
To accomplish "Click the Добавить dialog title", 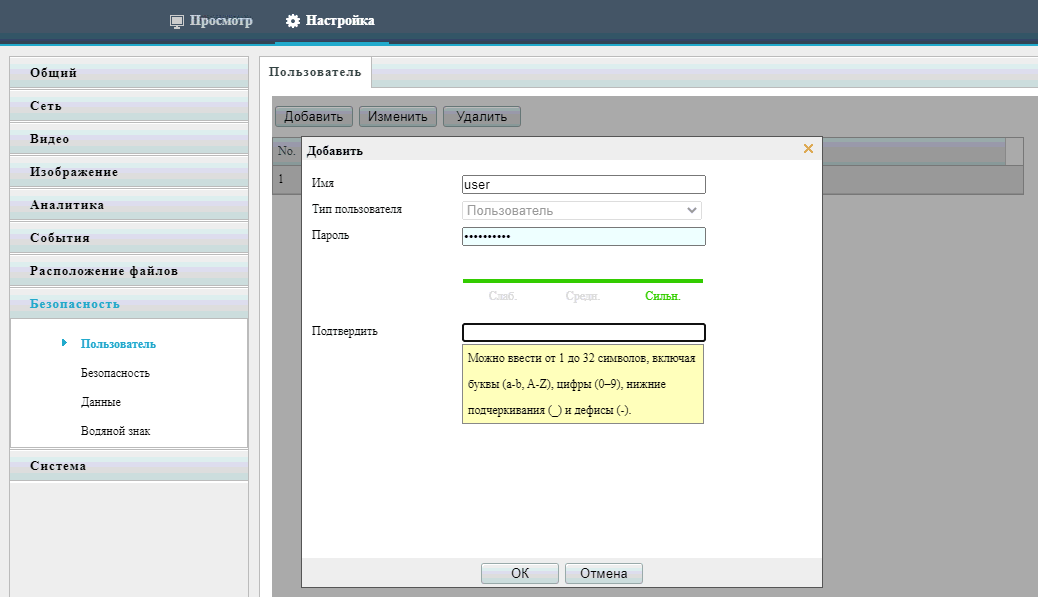I will [x=335, y=151].
